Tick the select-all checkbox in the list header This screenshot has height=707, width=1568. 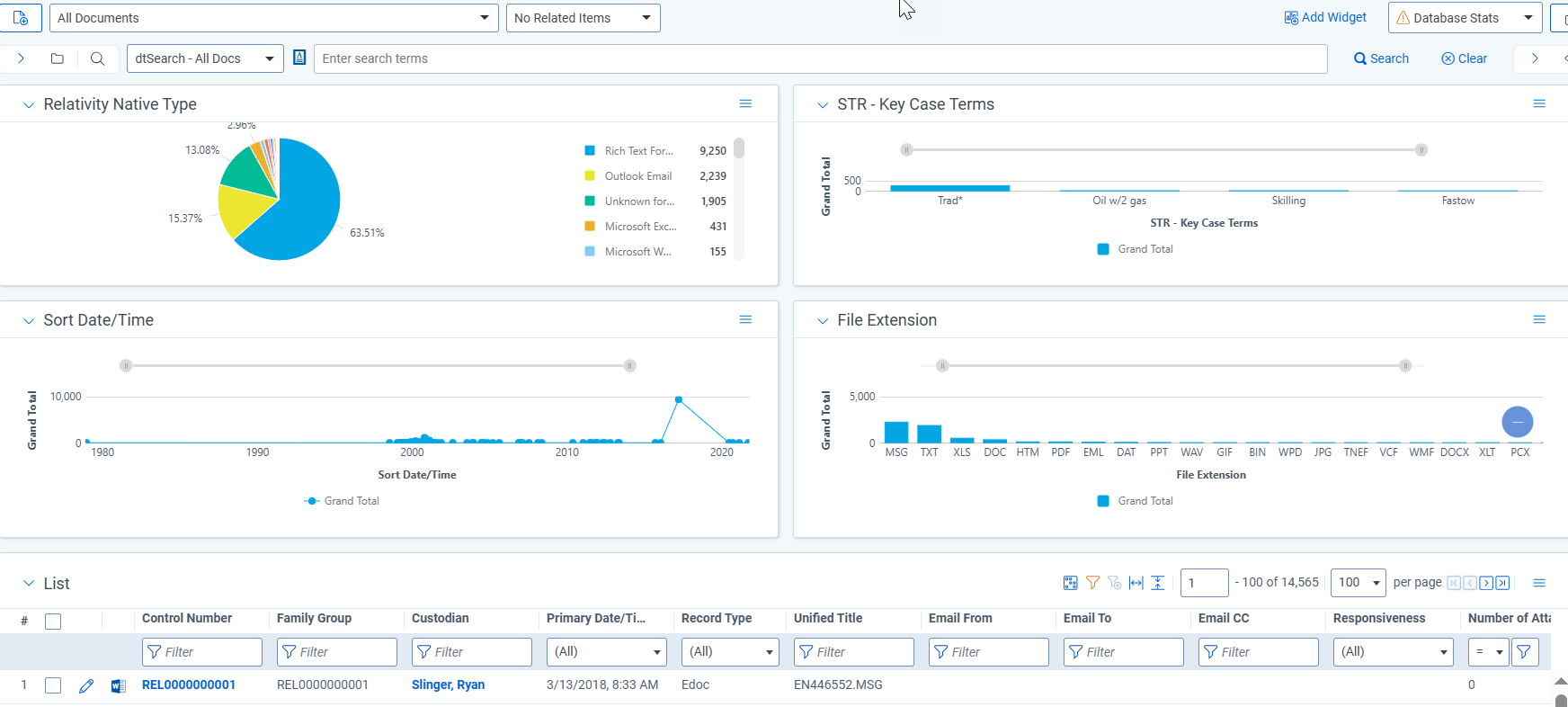pos(53,621)
